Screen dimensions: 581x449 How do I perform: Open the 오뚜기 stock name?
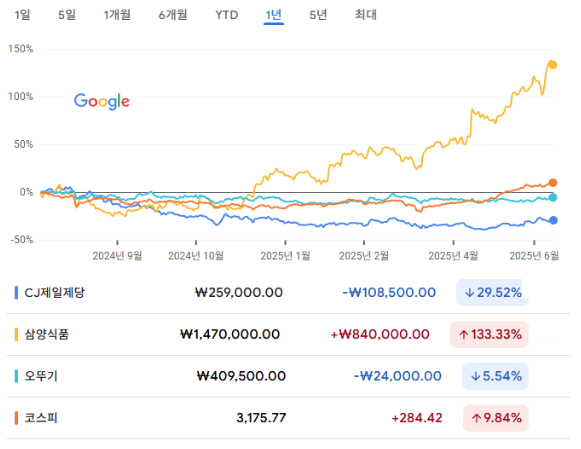(41, 376)
